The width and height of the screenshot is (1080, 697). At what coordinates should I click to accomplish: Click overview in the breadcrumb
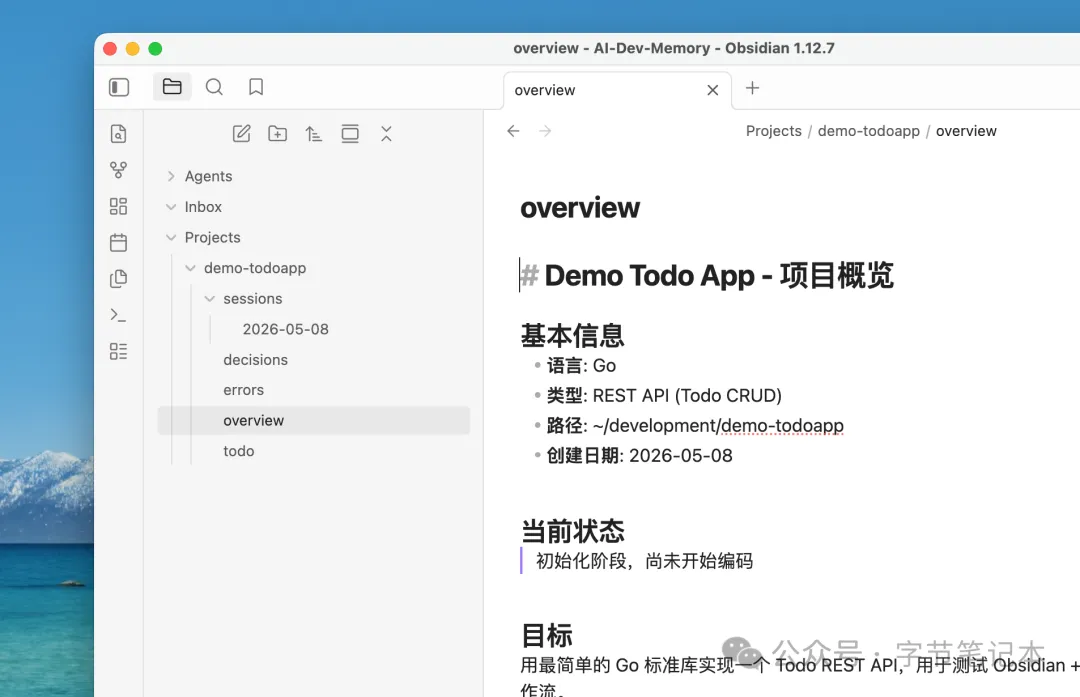click(966, 131)
